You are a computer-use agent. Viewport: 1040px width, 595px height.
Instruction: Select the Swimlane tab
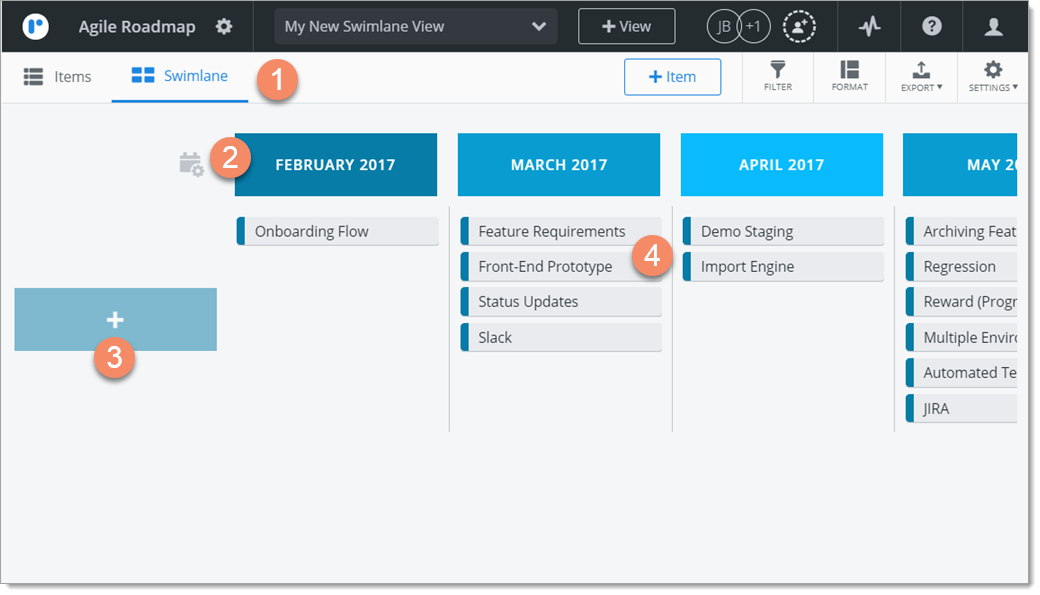[x=180, y=76]
